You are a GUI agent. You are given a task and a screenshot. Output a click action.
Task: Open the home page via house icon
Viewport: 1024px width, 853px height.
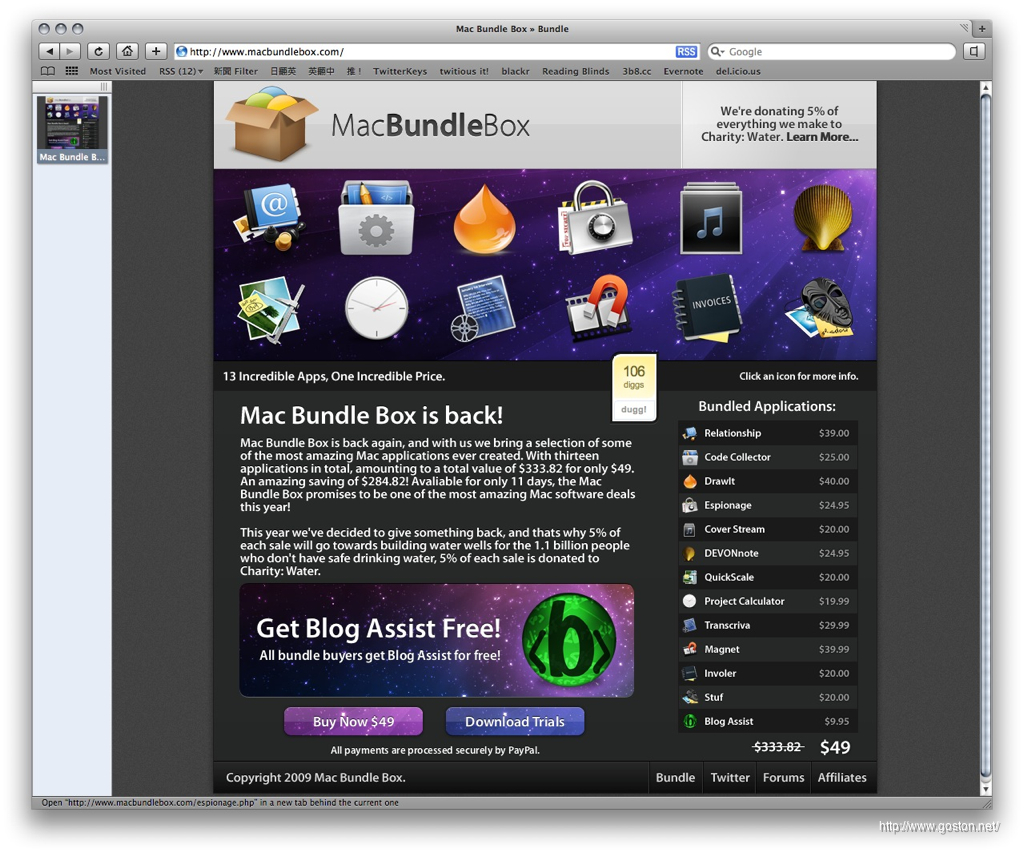coord(127,51)
